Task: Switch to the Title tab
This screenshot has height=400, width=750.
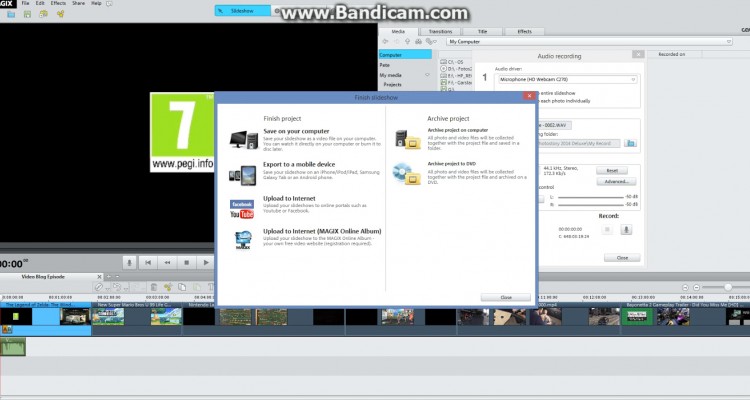Action: (482, 32)
